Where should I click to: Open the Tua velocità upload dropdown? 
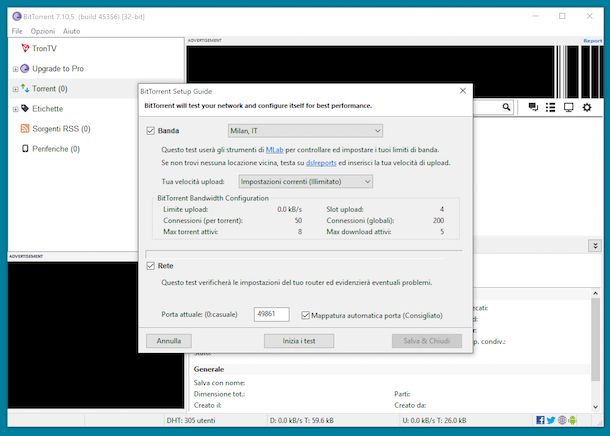coord(305,182)
